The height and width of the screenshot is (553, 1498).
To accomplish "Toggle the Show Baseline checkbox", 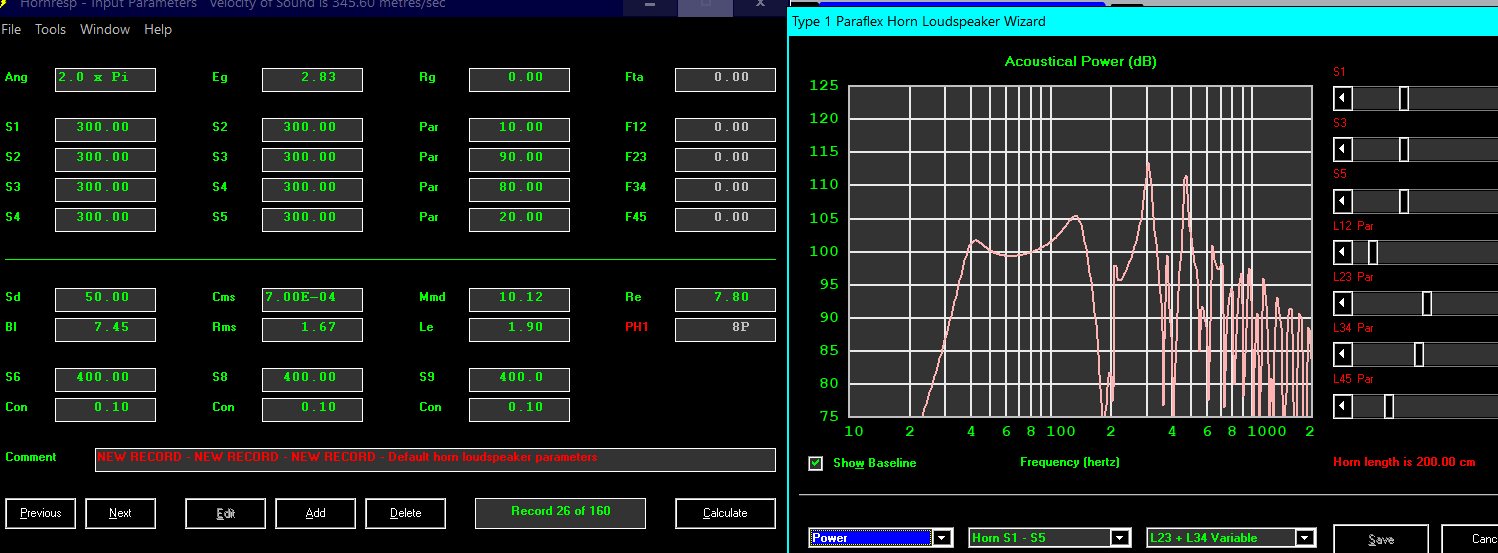I will tap(816, 463).
